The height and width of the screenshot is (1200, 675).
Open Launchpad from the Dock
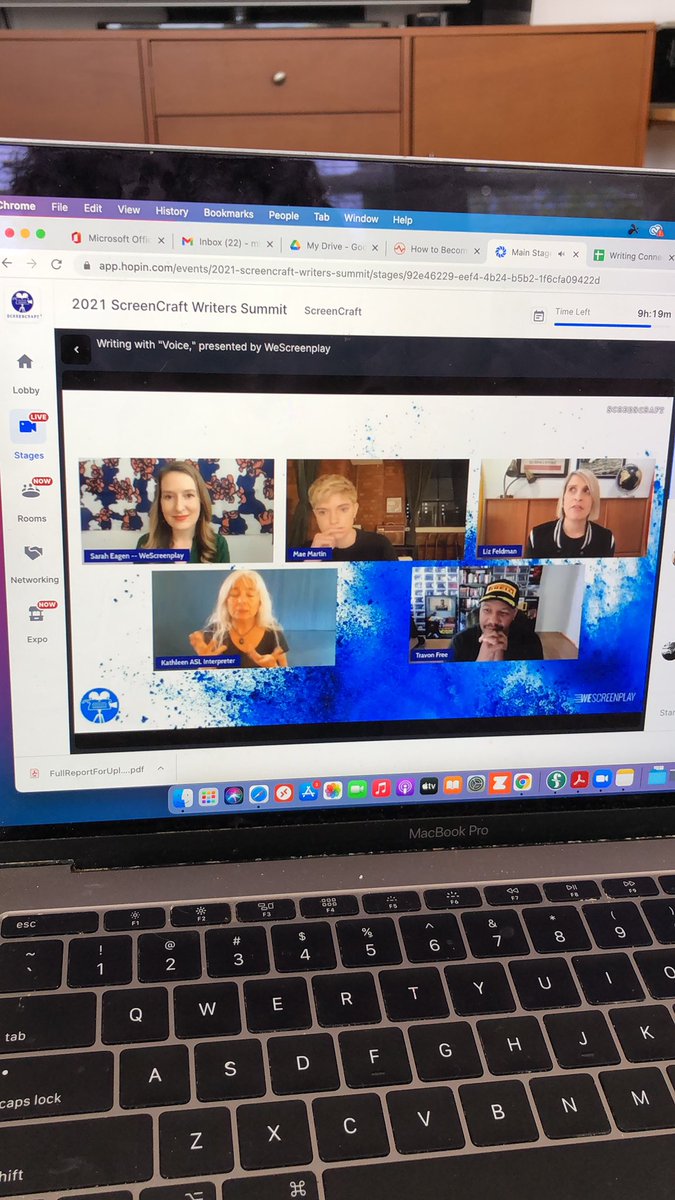[208, 796]
